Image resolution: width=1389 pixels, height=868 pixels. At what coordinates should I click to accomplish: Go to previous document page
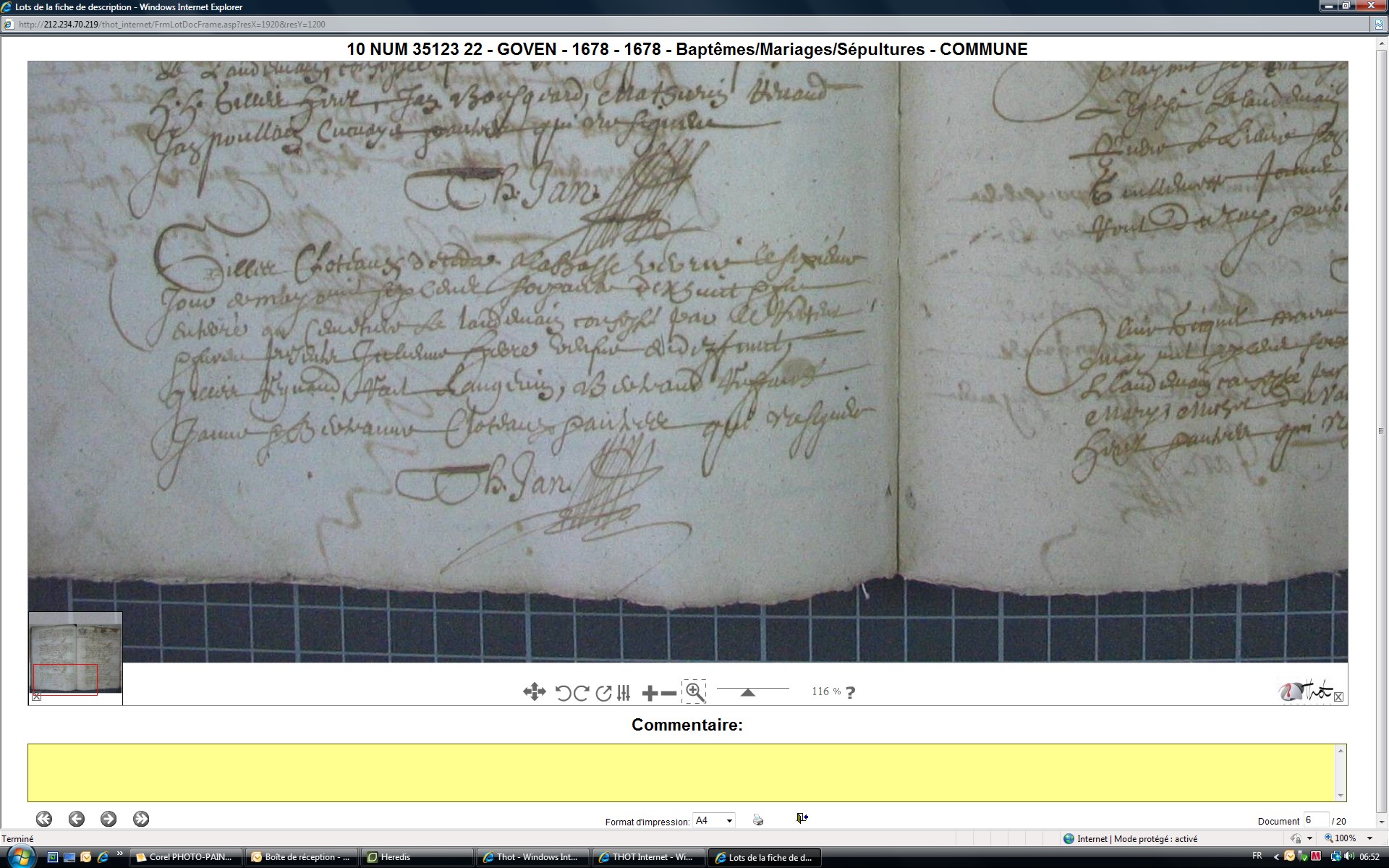coord(77,819)
